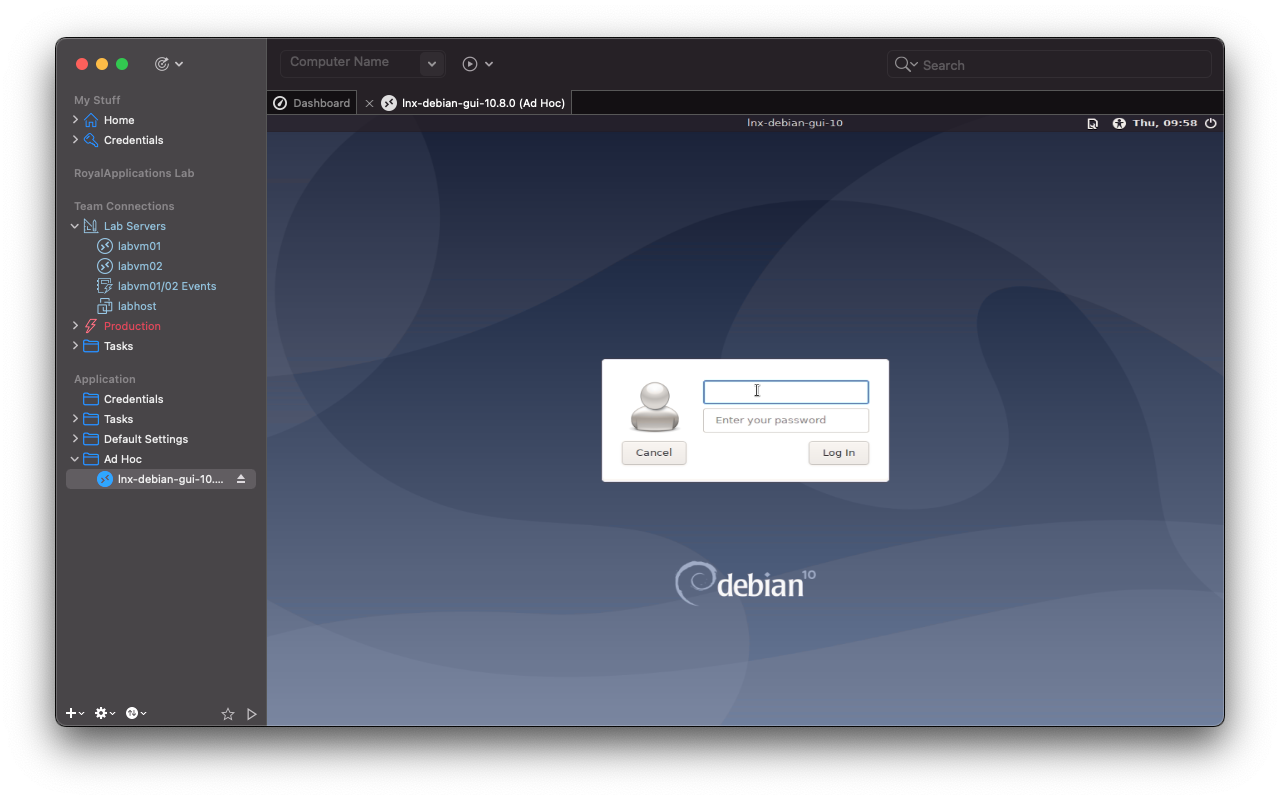Click the labhost hypervisor icon
Image resolution: width=1280 pixels, height=800 pixels.
tap(104, 306)
